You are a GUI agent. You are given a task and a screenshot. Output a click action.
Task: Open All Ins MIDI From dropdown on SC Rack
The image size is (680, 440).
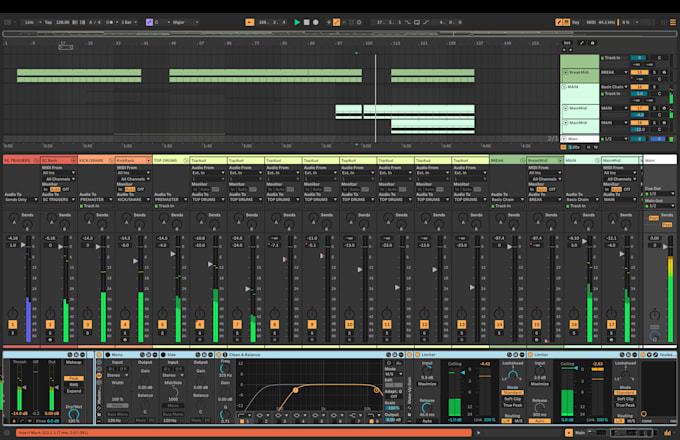[59, 173]
